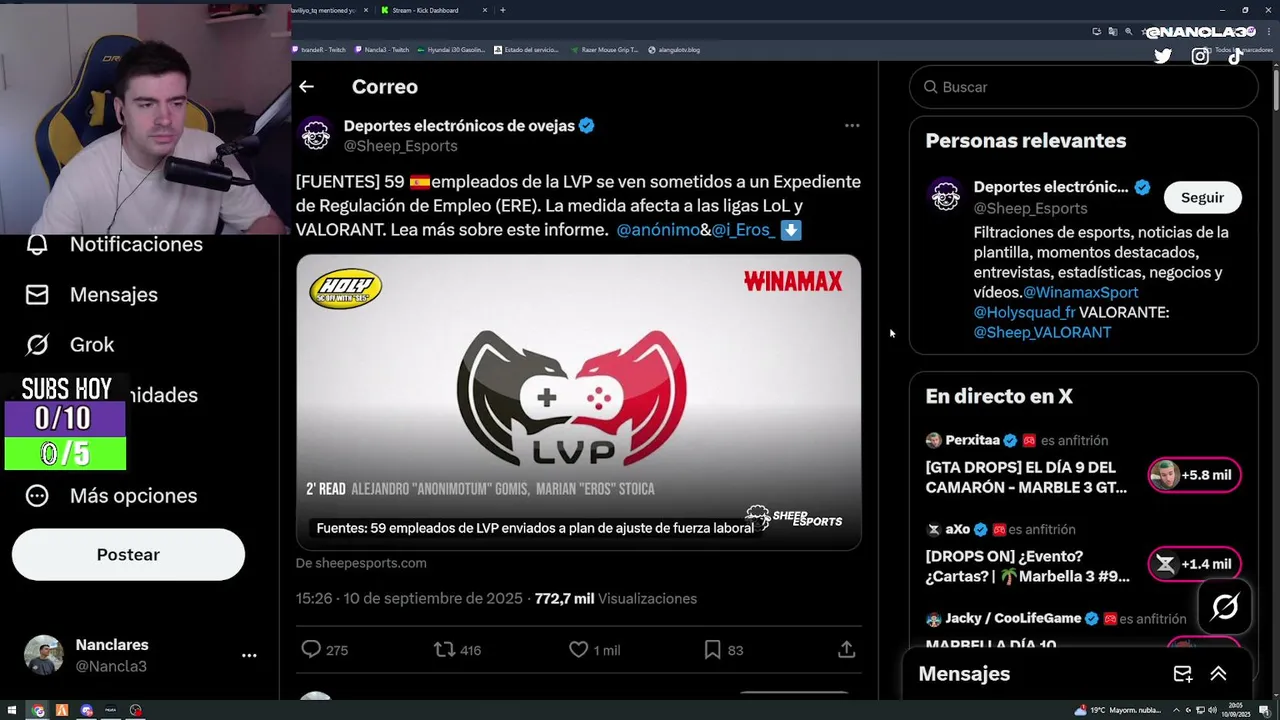
Task: Click the Postear button
Action: [x=128, y=555]
